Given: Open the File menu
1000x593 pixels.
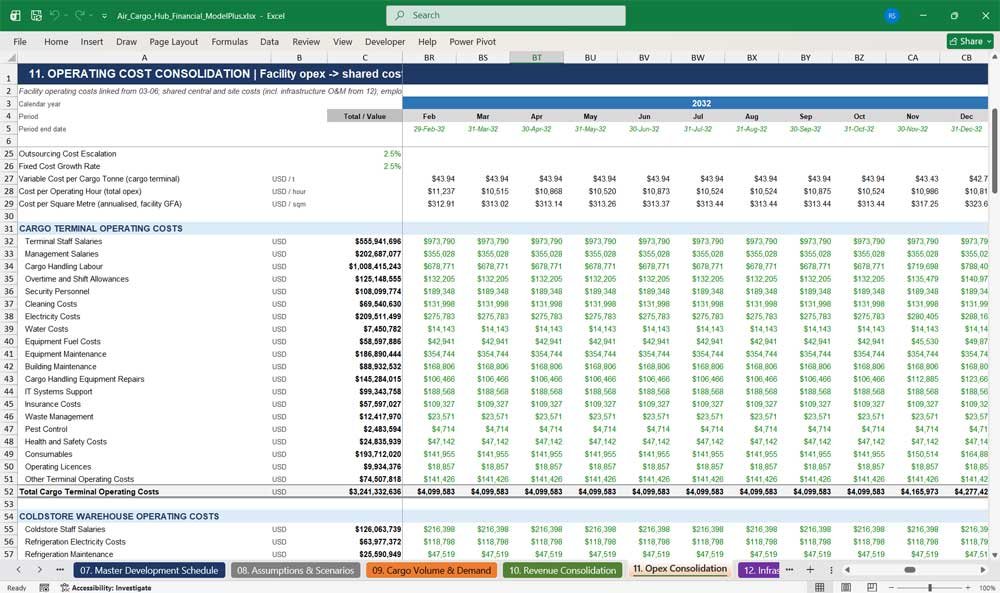Looking at the screenshot, I should pyautogui.click(x=20, y=41).
